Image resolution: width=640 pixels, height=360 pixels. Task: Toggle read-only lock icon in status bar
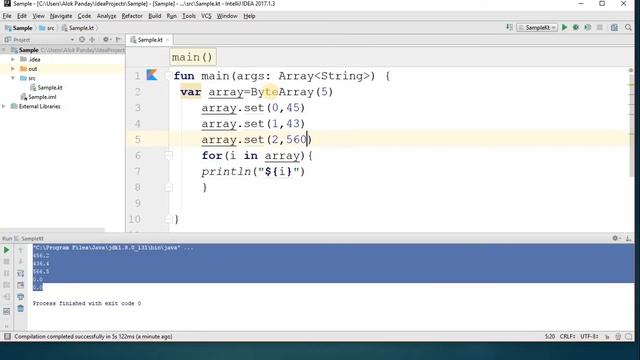[607, 337]
